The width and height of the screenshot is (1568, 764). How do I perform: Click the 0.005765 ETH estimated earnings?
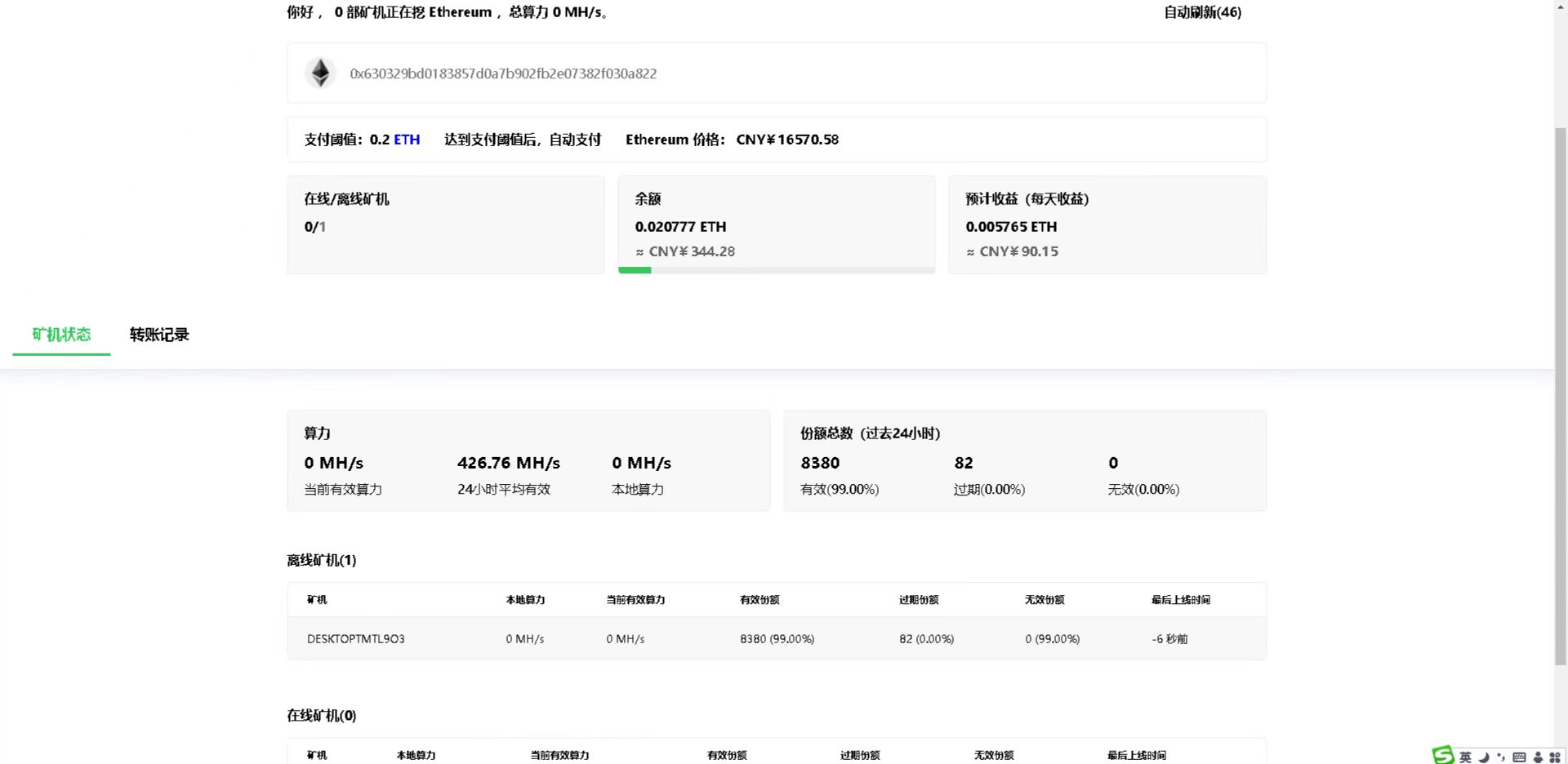pos(1011,227)
